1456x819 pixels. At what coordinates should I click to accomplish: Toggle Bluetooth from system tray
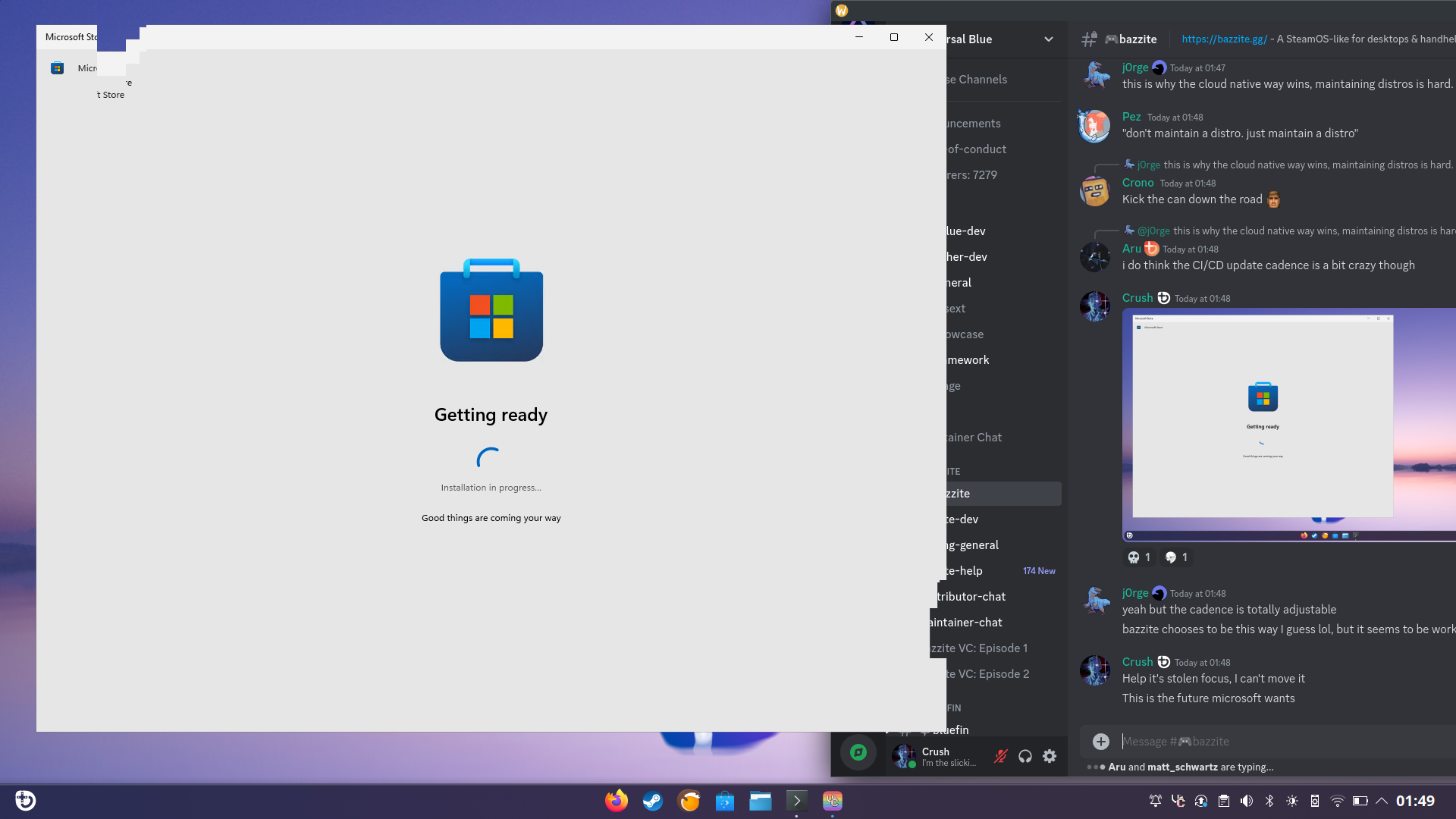pyautogui.click(x=1269, y=801)
